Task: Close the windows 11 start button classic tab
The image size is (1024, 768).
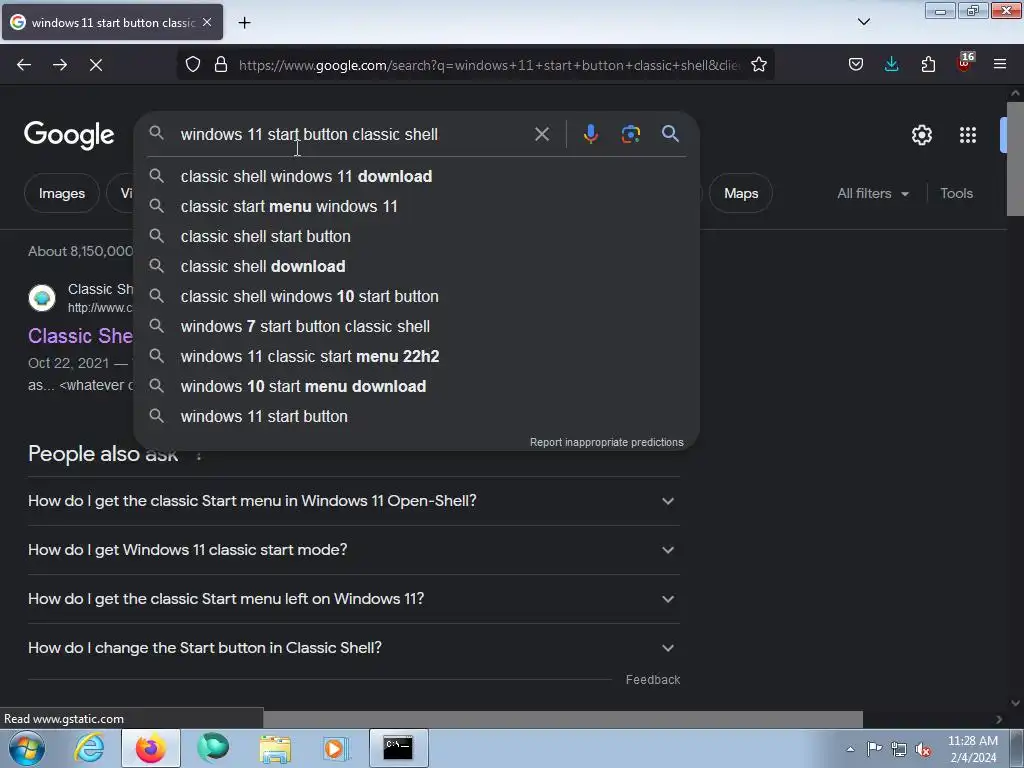Action: 207,22
